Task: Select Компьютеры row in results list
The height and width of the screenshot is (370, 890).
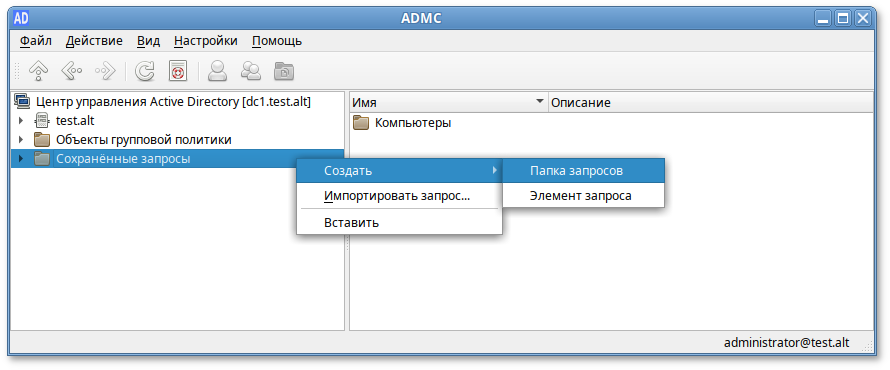Action: [413, 123]
